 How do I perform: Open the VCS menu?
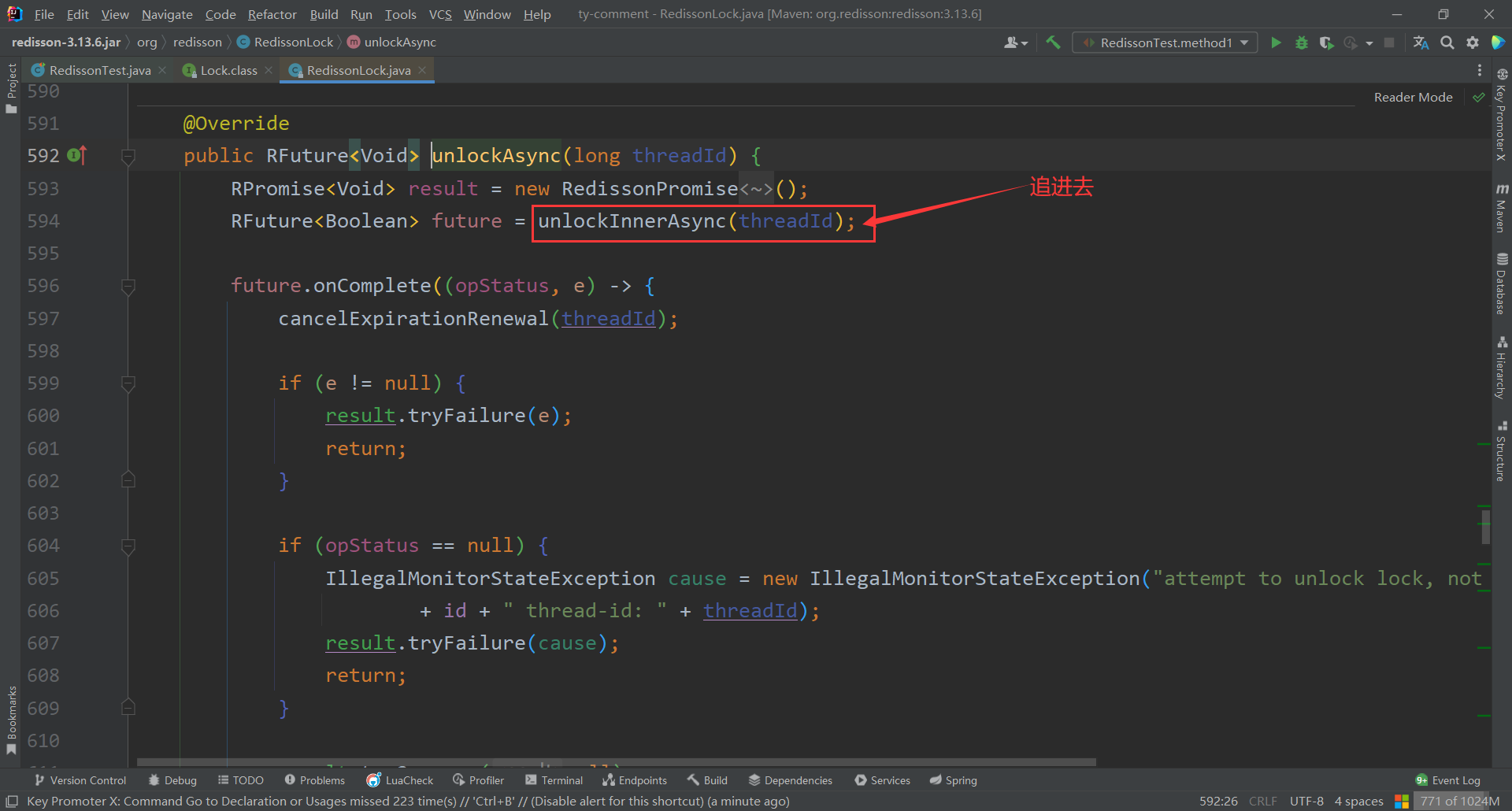point(440,14)
